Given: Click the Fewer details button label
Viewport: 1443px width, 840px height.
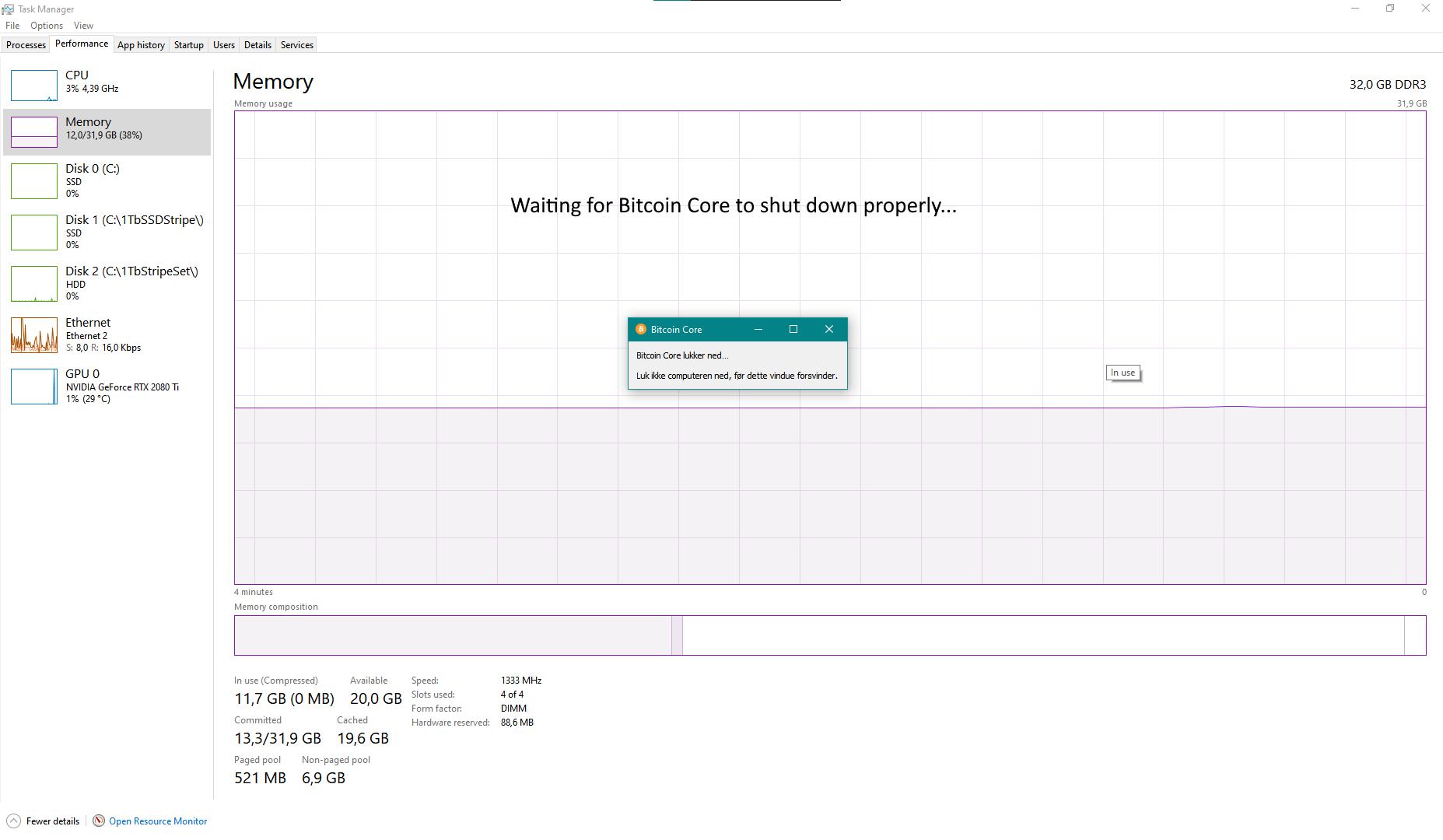Looking at the screenshot, I should (53, 821).
